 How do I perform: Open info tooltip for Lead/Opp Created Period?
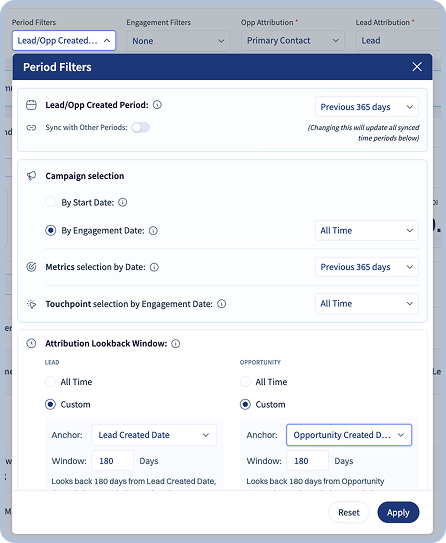157,105
